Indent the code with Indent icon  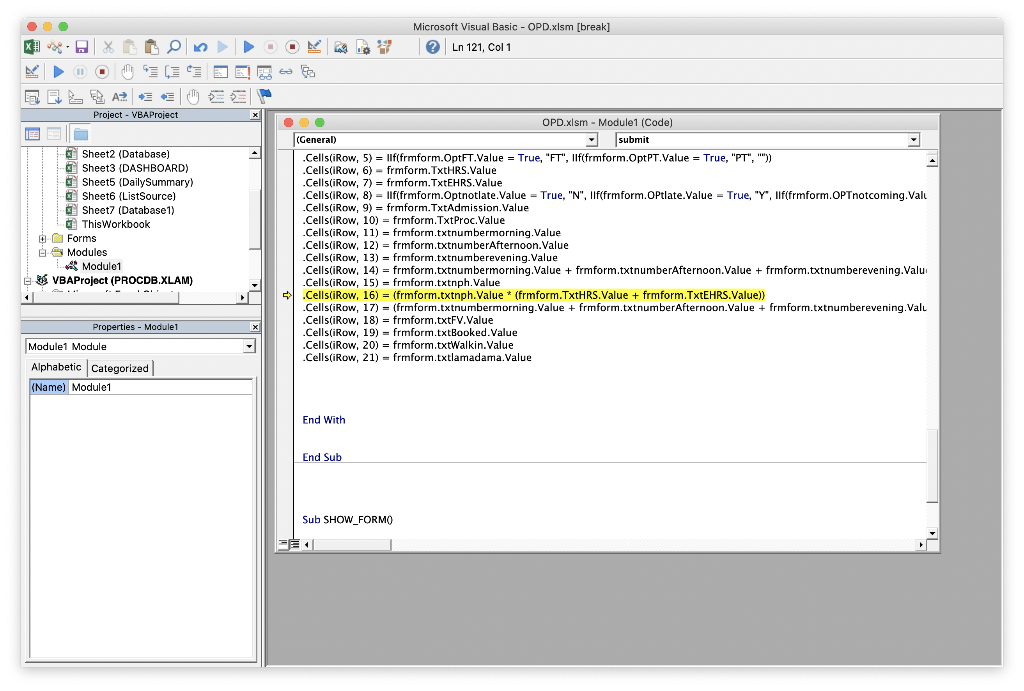[145, 97]
